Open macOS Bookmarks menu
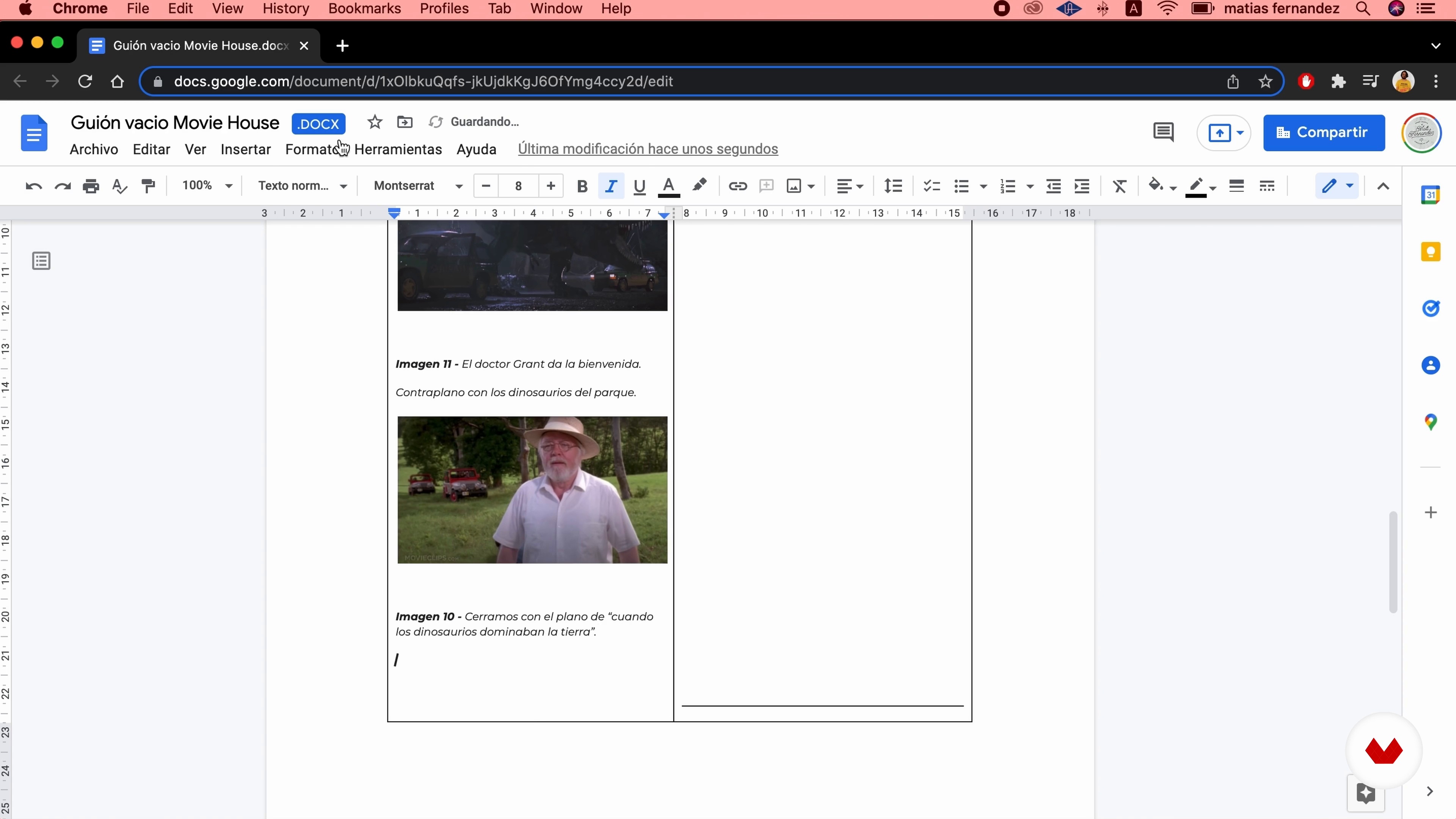1456x819 pixels. (x=364, y=9)
